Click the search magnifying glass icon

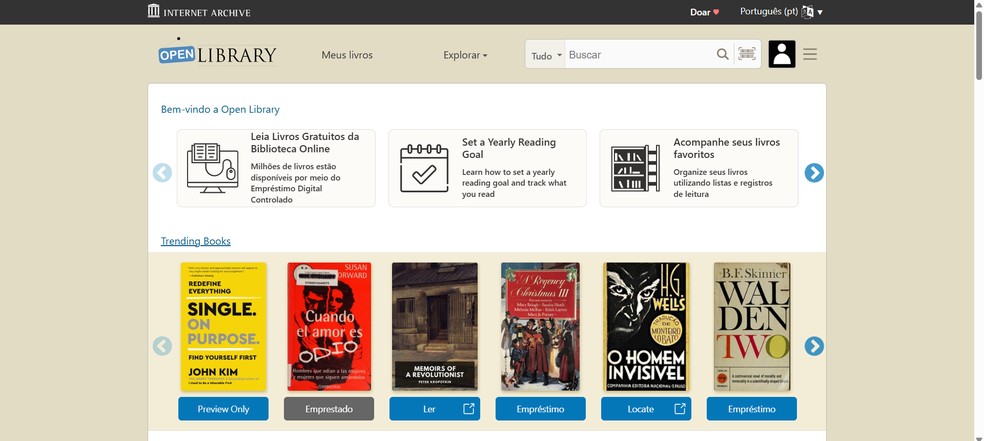coord(722,55)
